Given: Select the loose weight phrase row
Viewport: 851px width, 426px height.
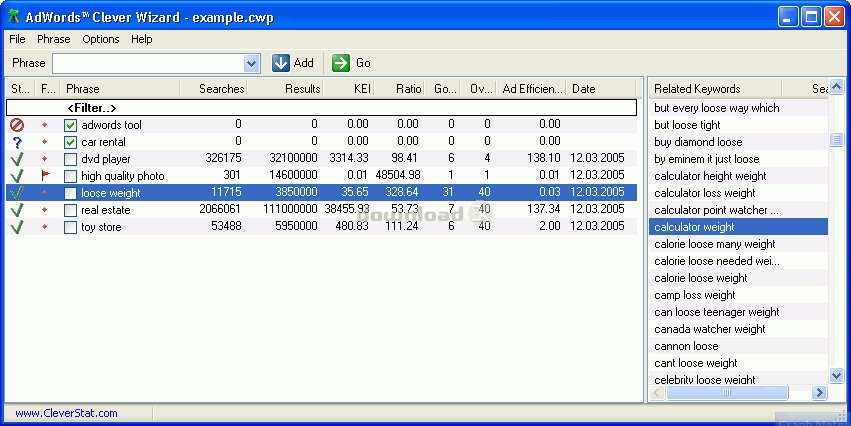Looking at the screenshot, I should point(321,193).
